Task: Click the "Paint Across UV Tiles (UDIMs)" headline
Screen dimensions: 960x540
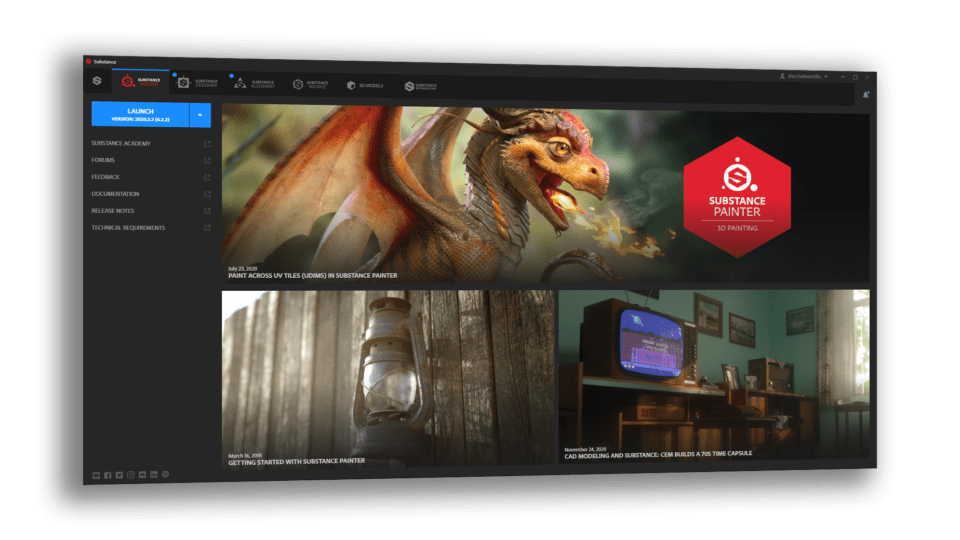Action: [312, 276]
